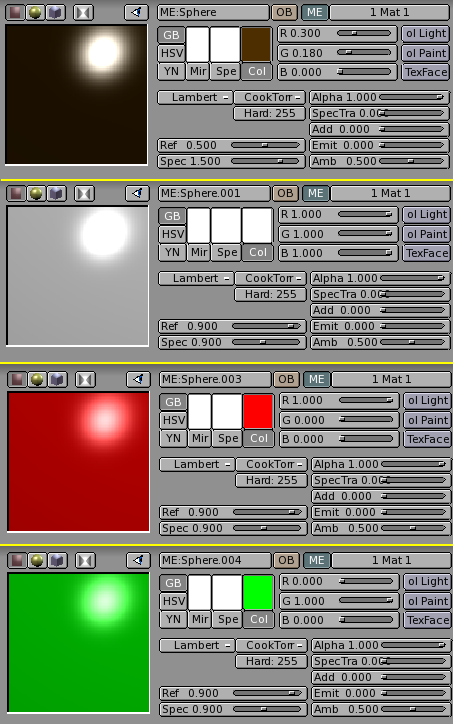453x724 pixels.
Task: Select sphere preview icon in Sphere.001 panel
Action: point(36,193)
